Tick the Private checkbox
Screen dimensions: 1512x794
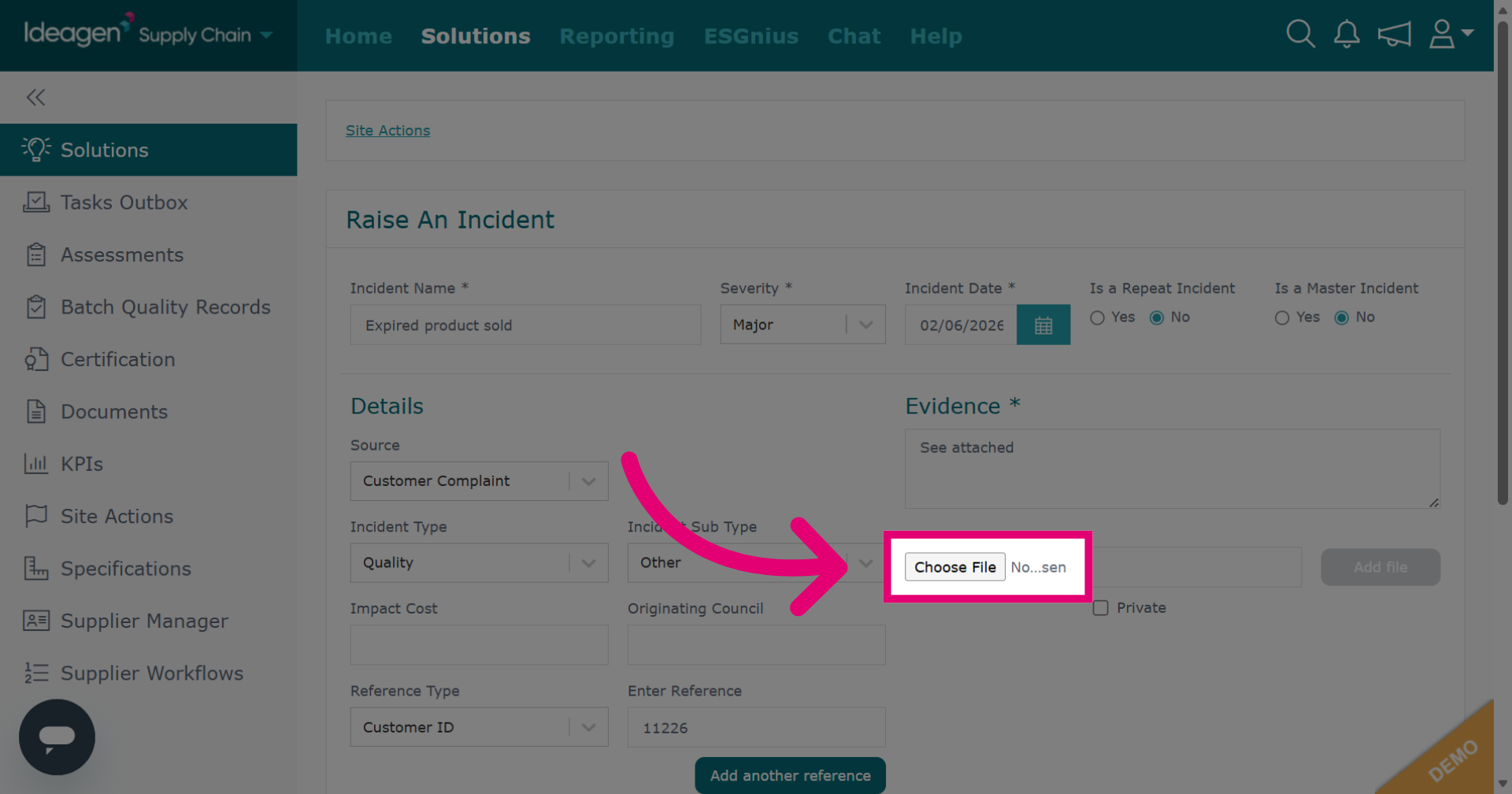pos(1101,608)
